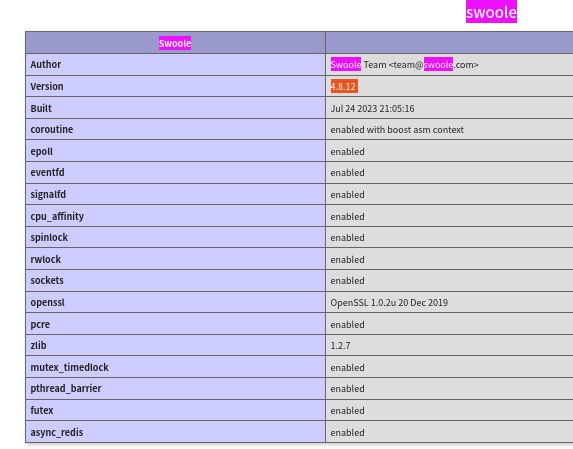This screenshot has height=449, width=573.
Task: Click the Version row label
Action: click(47, 87)
